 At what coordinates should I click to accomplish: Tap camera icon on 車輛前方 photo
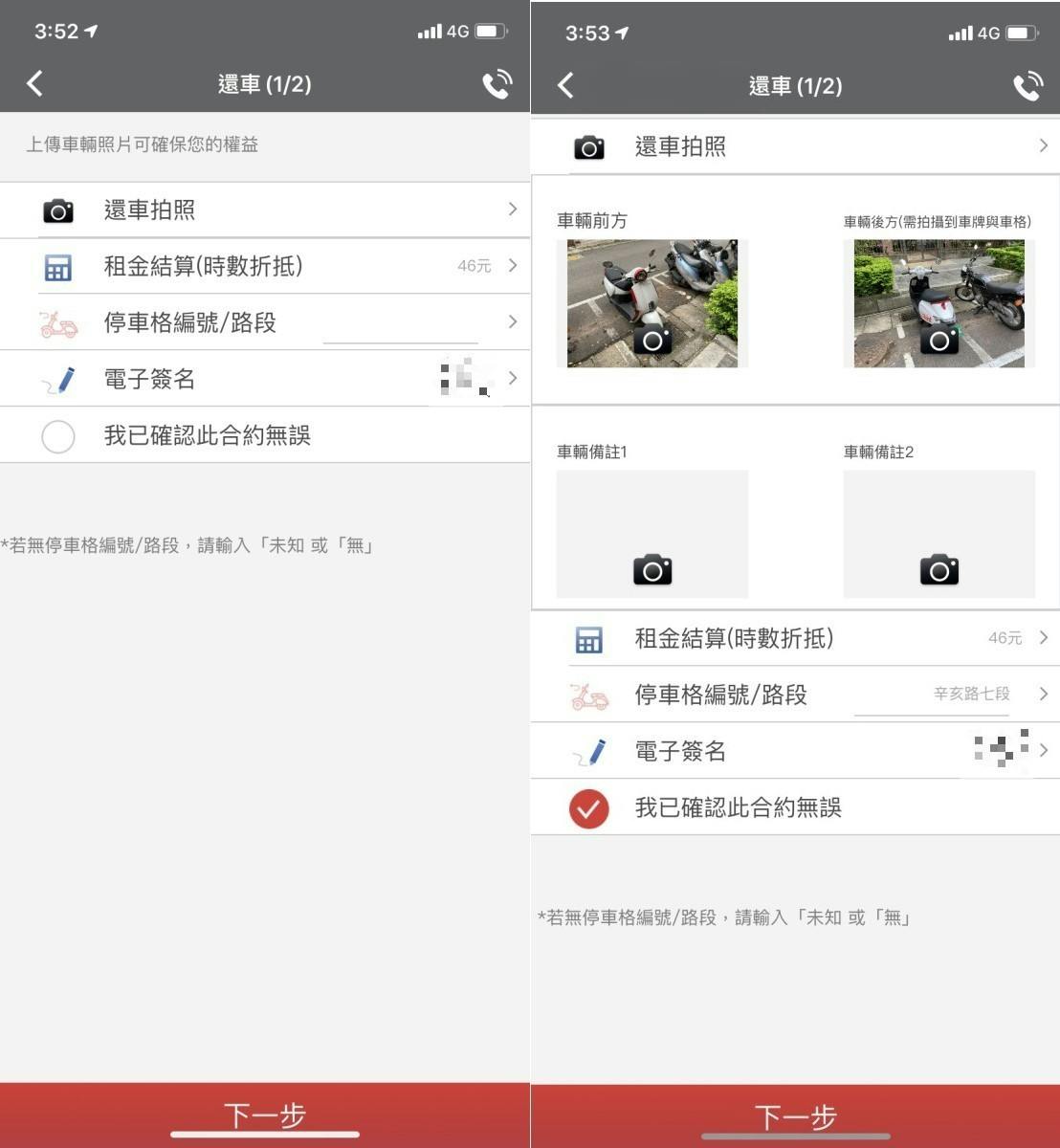pos(652,340)
